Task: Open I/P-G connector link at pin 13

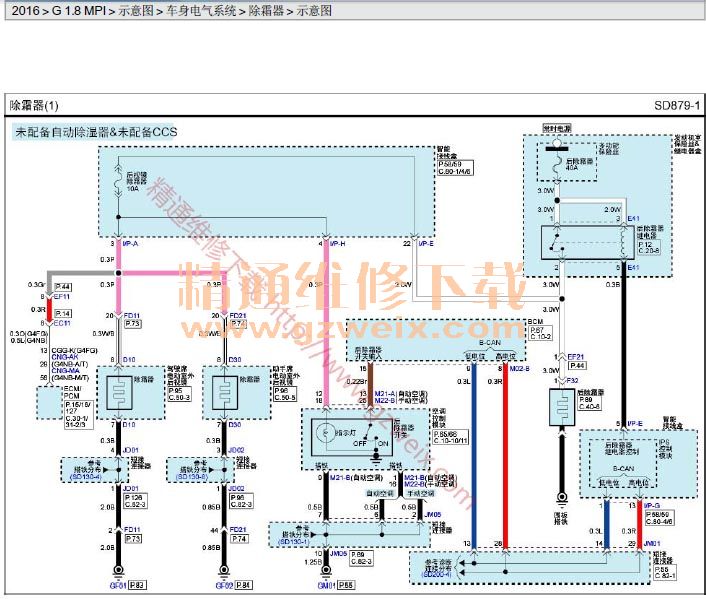Action: coord(652,506)
